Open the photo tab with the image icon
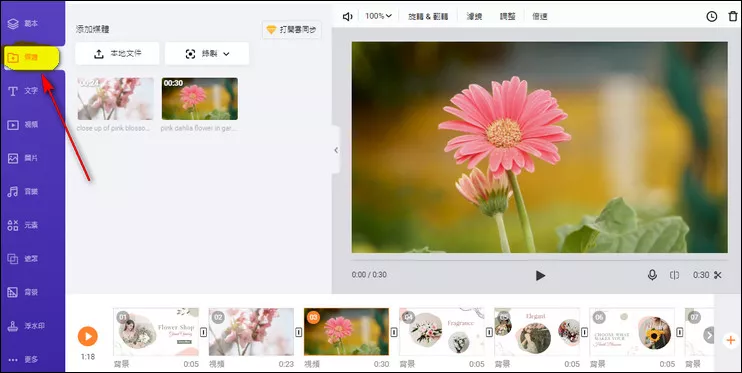 23,158
